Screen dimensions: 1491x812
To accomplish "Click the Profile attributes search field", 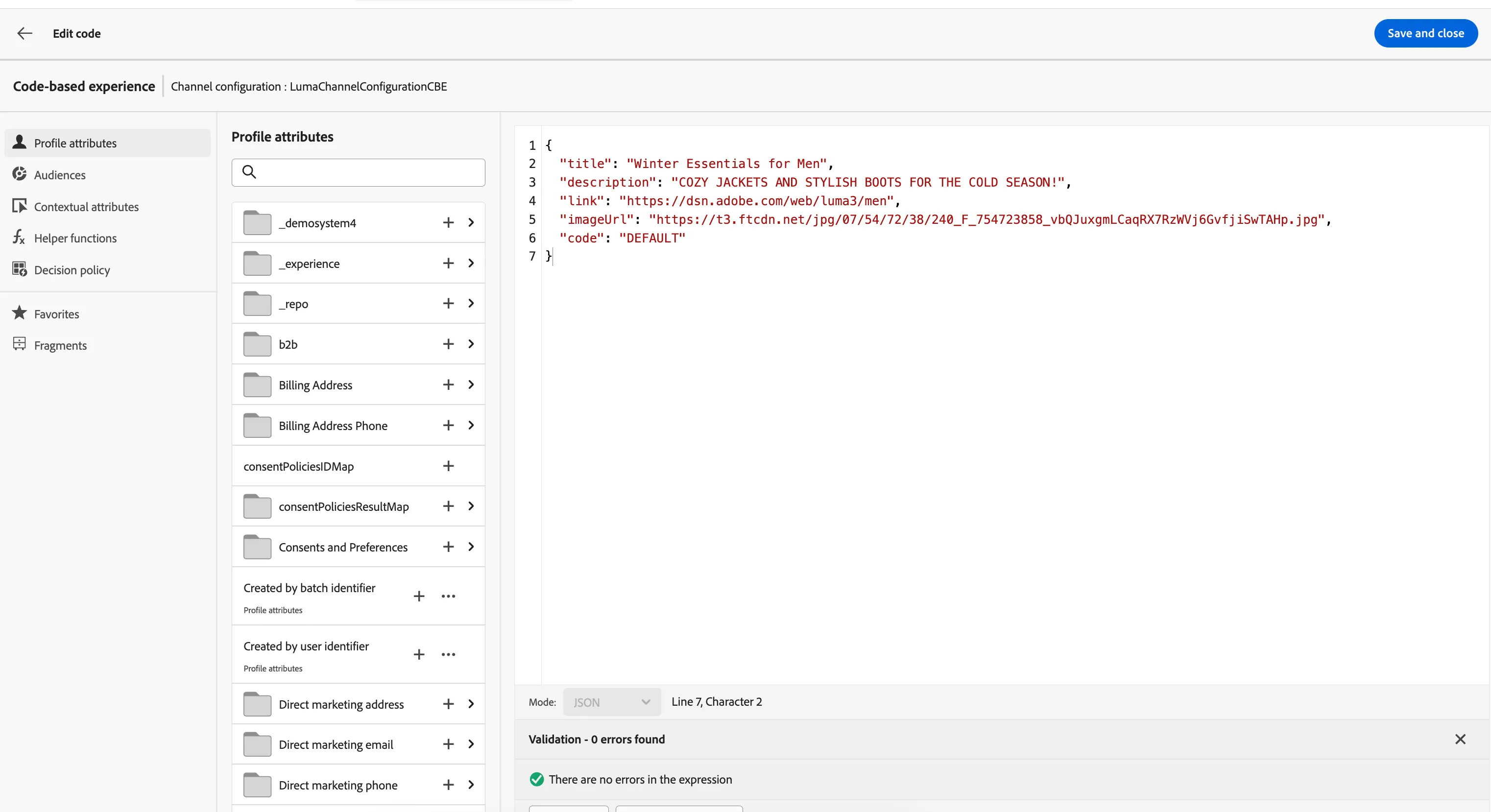I will (x=358, y=172).
